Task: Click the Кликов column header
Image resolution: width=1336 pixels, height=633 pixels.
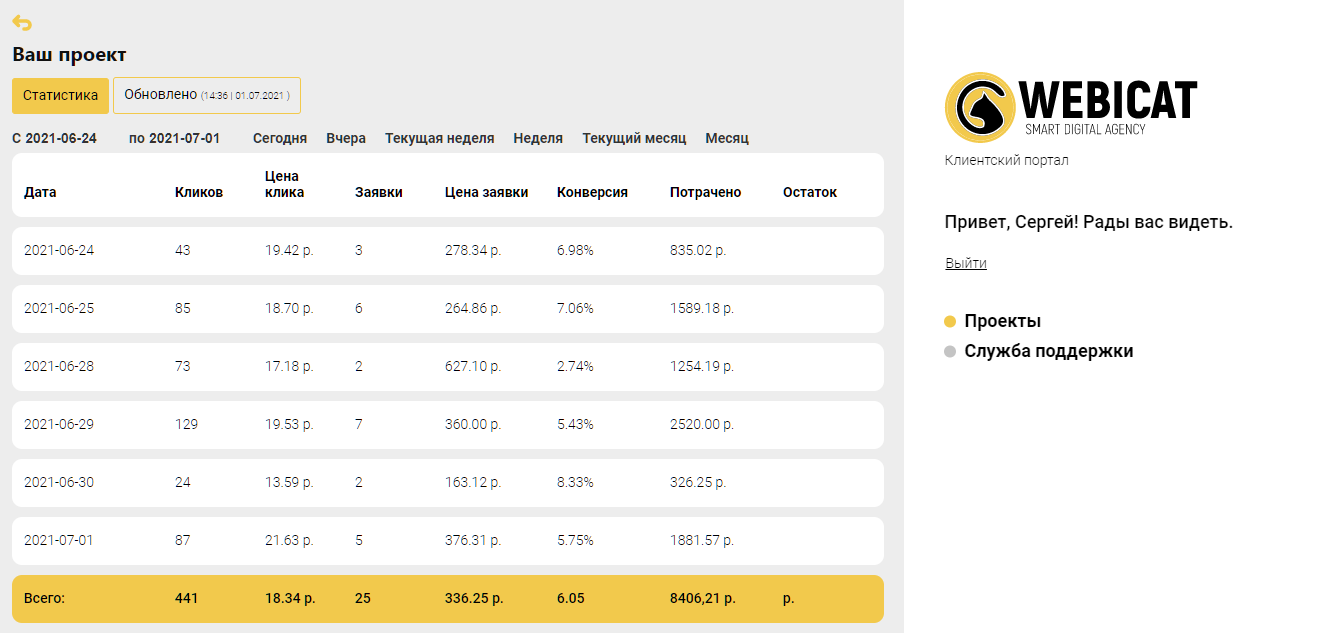Action: pos(199,192)
